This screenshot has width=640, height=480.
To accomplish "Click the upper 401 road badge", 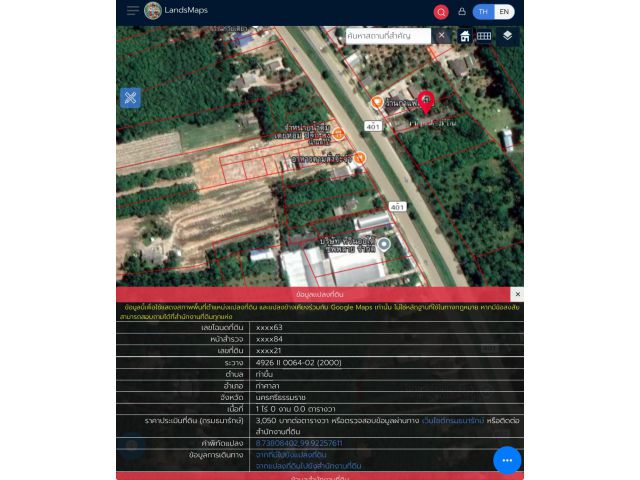I will point(373,126).
